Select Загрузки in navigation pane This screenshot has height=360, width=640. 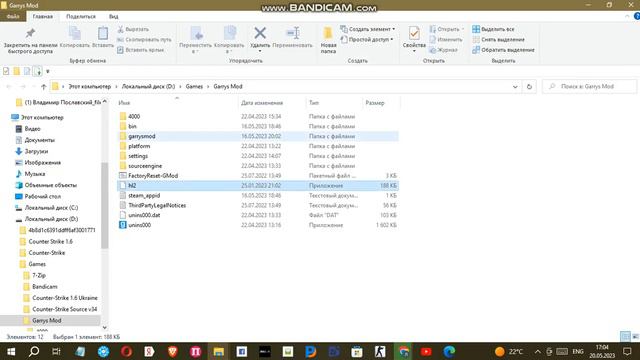coord(36,151)
